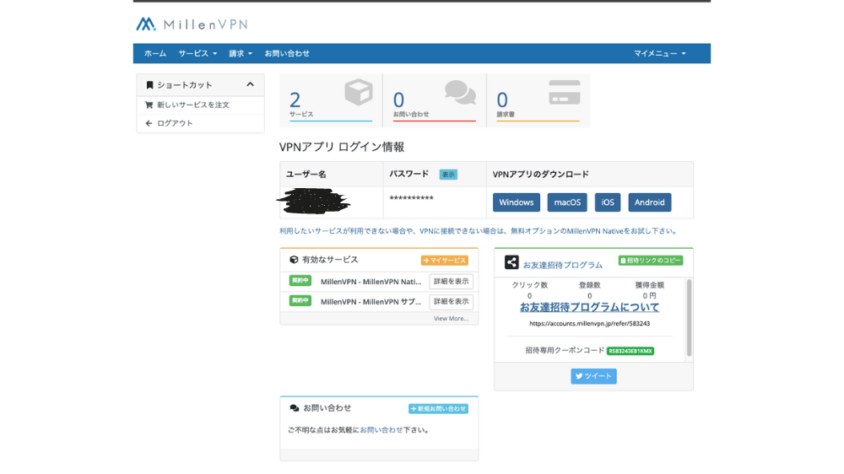This screenshot has height=474, width=844.
Task: Open the お友達招待プログラムについて link
Action: 589,307
